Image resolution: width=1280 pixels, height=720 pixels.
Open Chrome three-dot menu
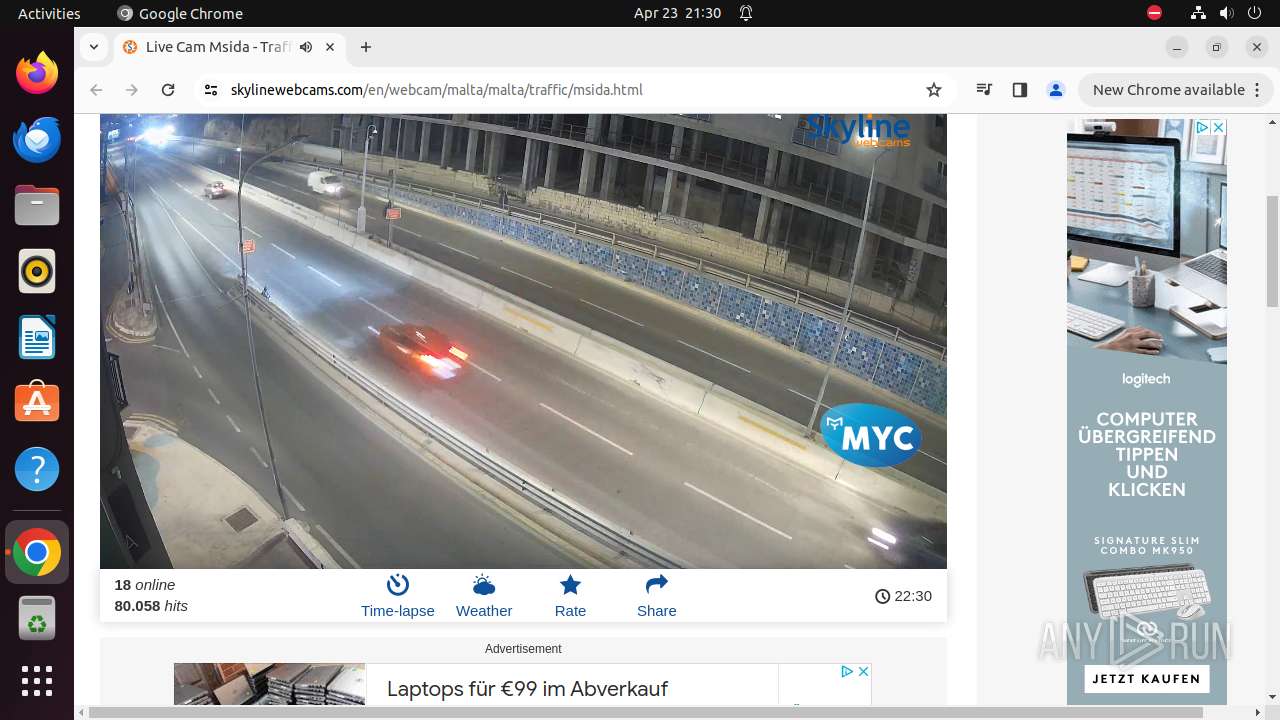click(x=1256, y=90)
